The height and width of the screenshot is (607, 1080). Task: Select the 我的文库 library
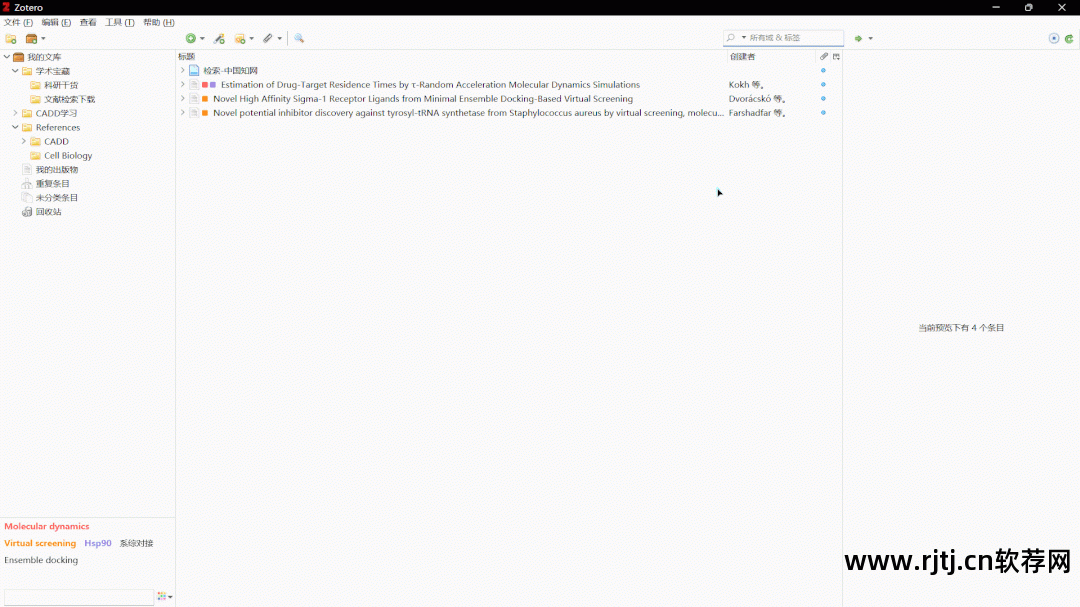pos(44,57)
